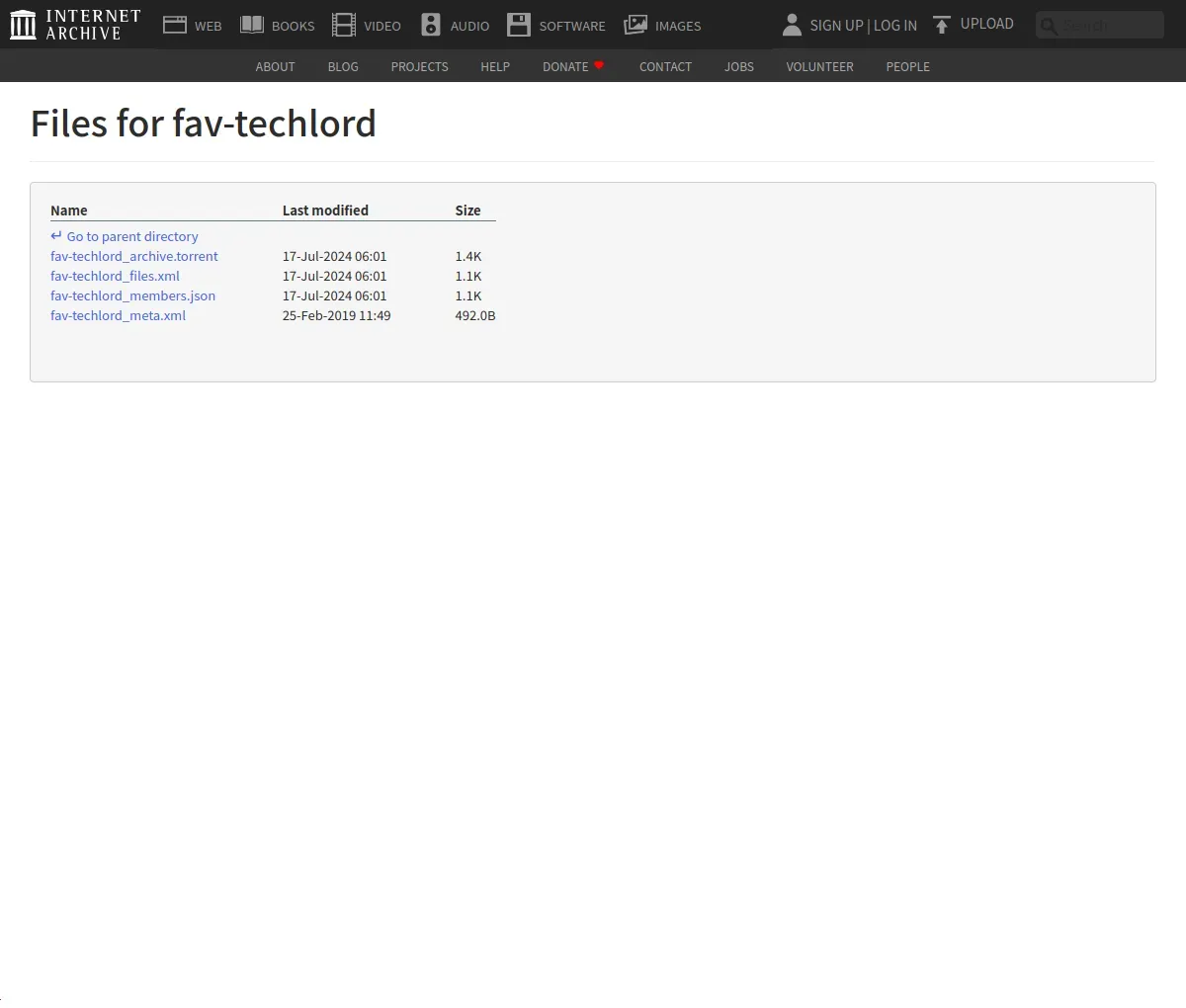
Task: Select the IMAGES menu label
Action: pos(678,27)
